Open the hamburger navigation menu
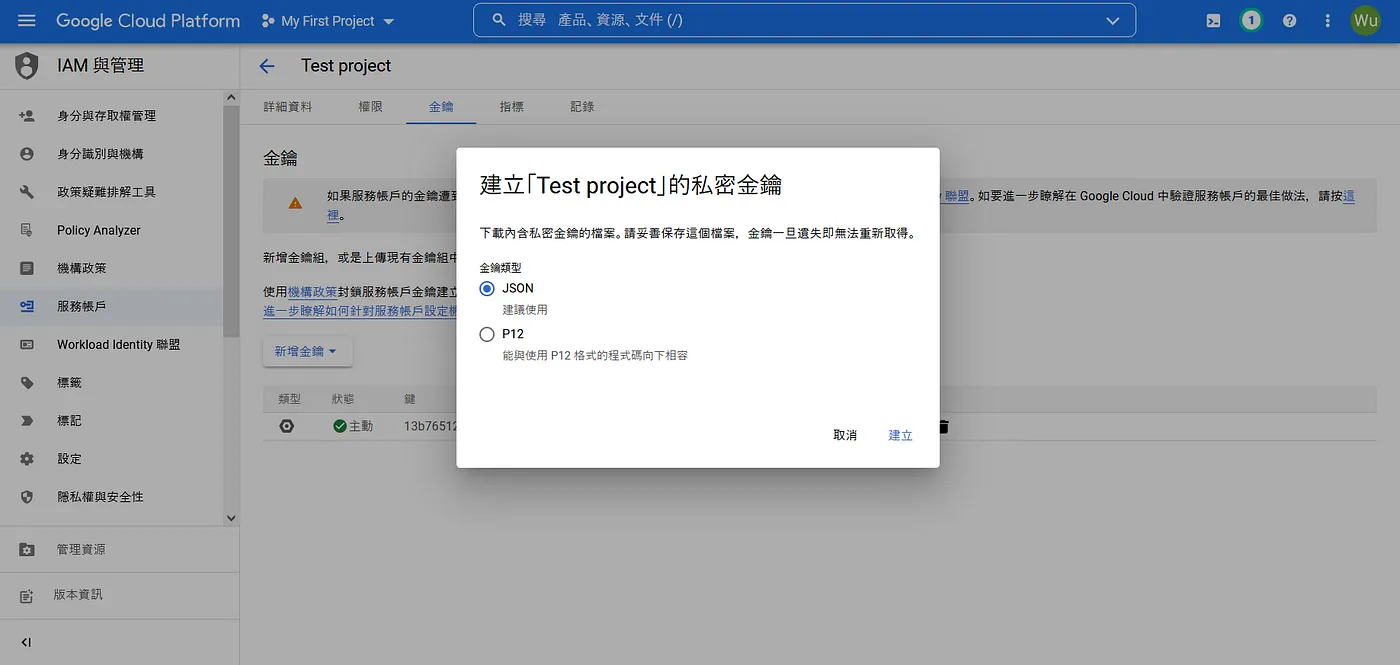The width and height of the screenshot is (1400, 665). point(27,21)
